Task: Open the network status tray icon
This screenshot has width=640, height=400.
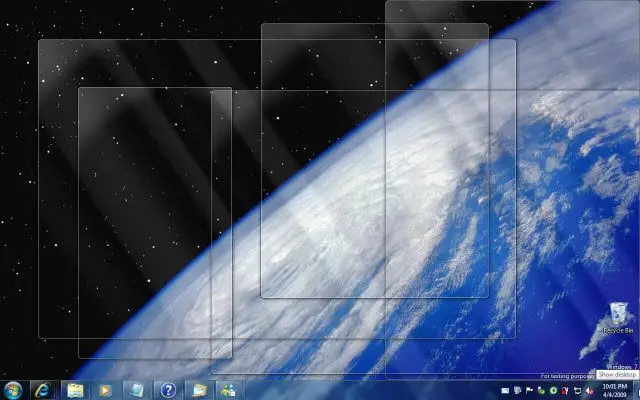Action: [578, 391]
